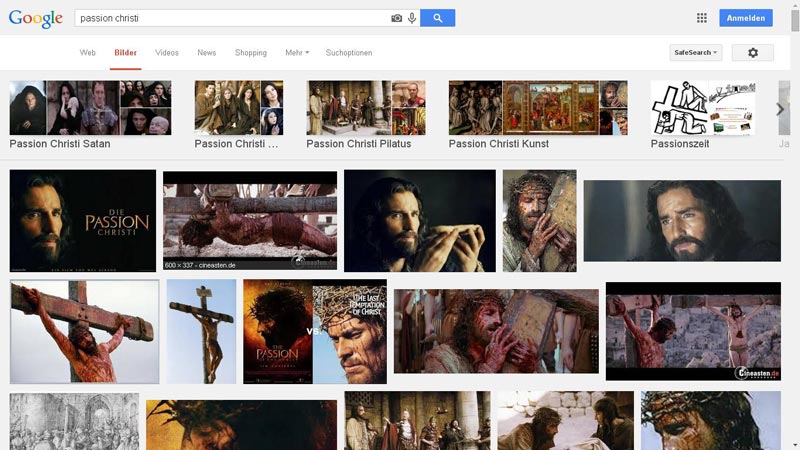Open the man holding bread image
The height and width of the screenshot is (450, 800).
click(419, 221)
